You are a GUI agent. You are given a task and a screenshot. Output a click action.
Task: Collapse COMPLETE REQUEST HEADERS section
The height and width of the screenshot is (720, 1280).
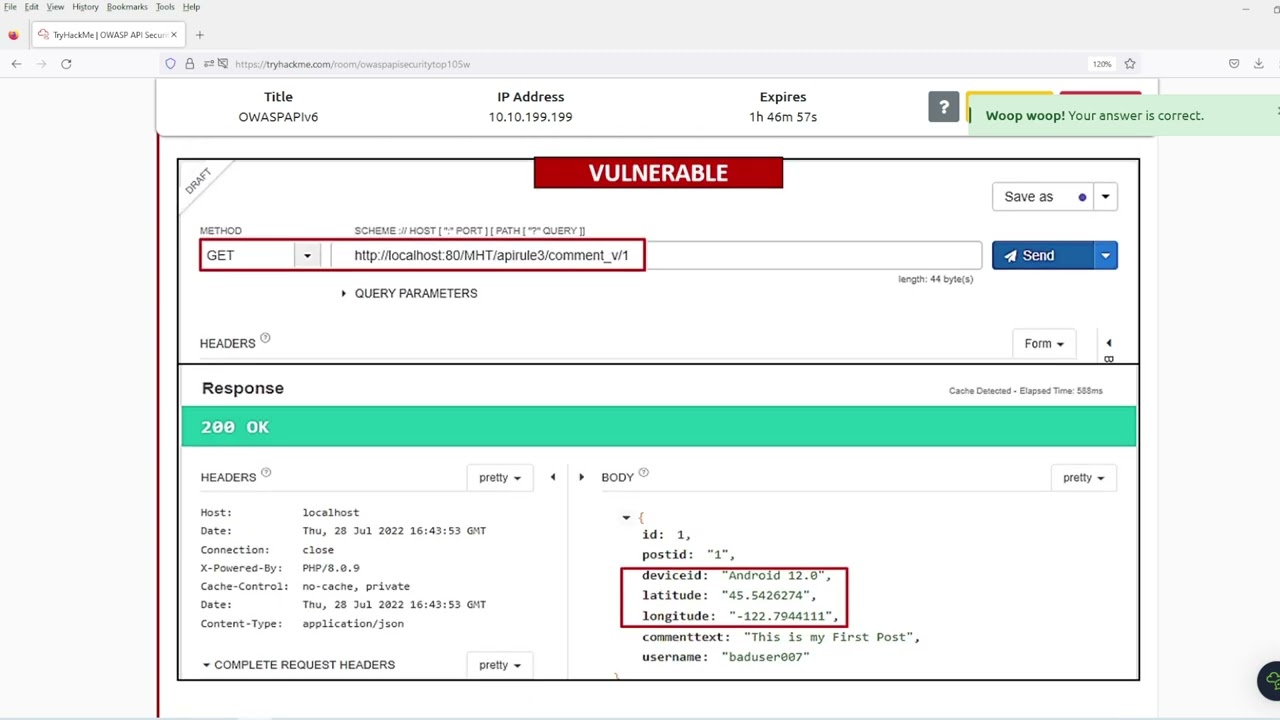tap(298, 664)
